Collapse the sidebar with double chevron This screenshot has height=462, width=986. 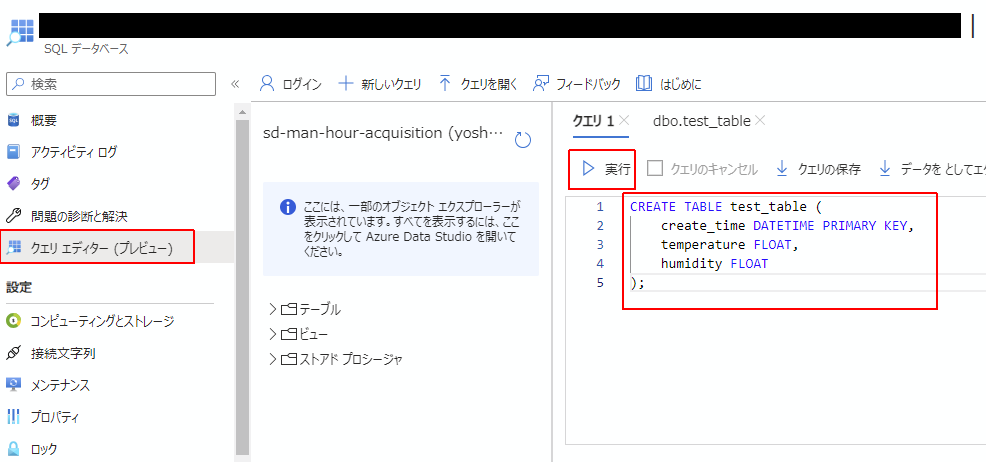click(235, 84)
